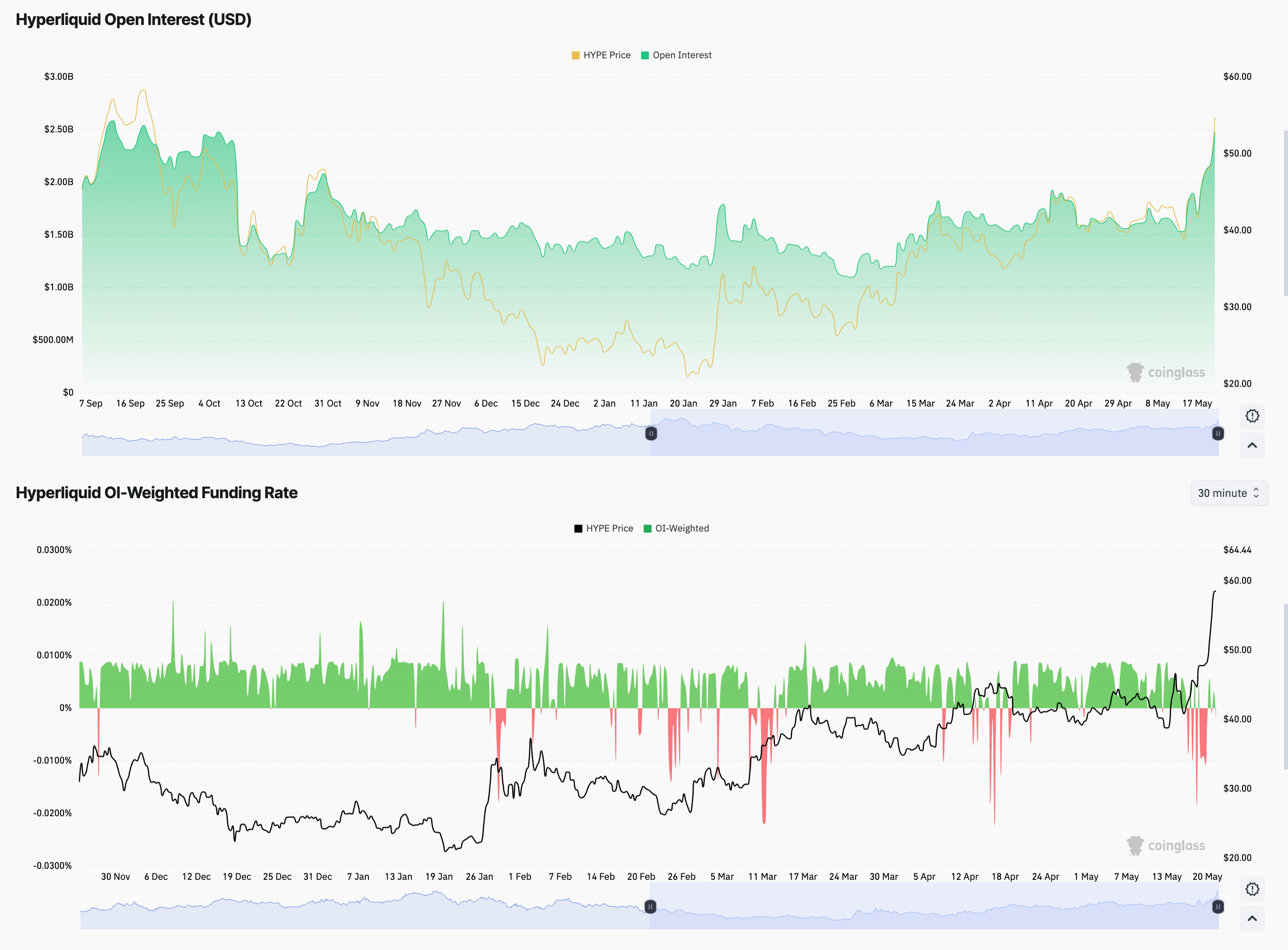Screen dimensions: 1288x950
Task: Collapse the Open Interest range slider with chevron
Action: pyautogui.click(x=1252, y=445)
